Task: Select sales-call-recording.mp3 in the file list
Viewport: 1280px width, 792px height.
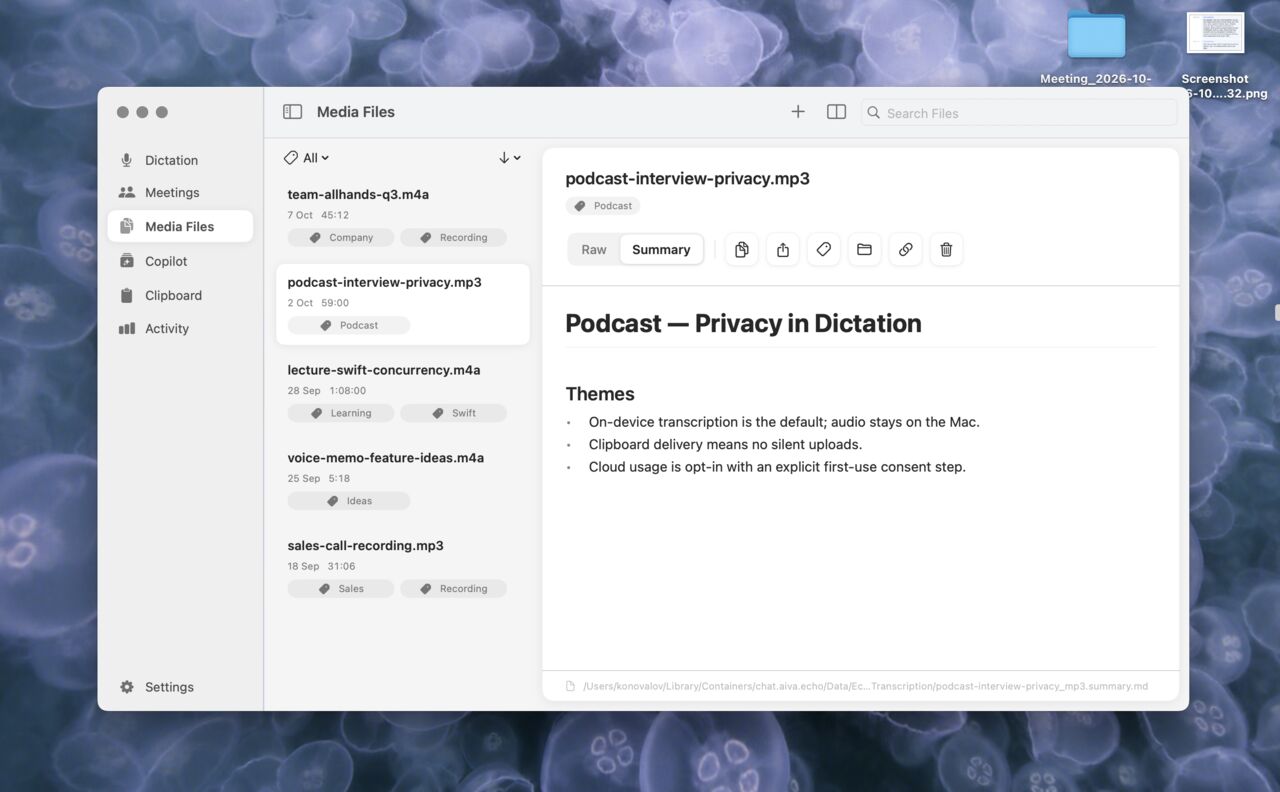Action: pyautogui.click(x=403, y=567)
